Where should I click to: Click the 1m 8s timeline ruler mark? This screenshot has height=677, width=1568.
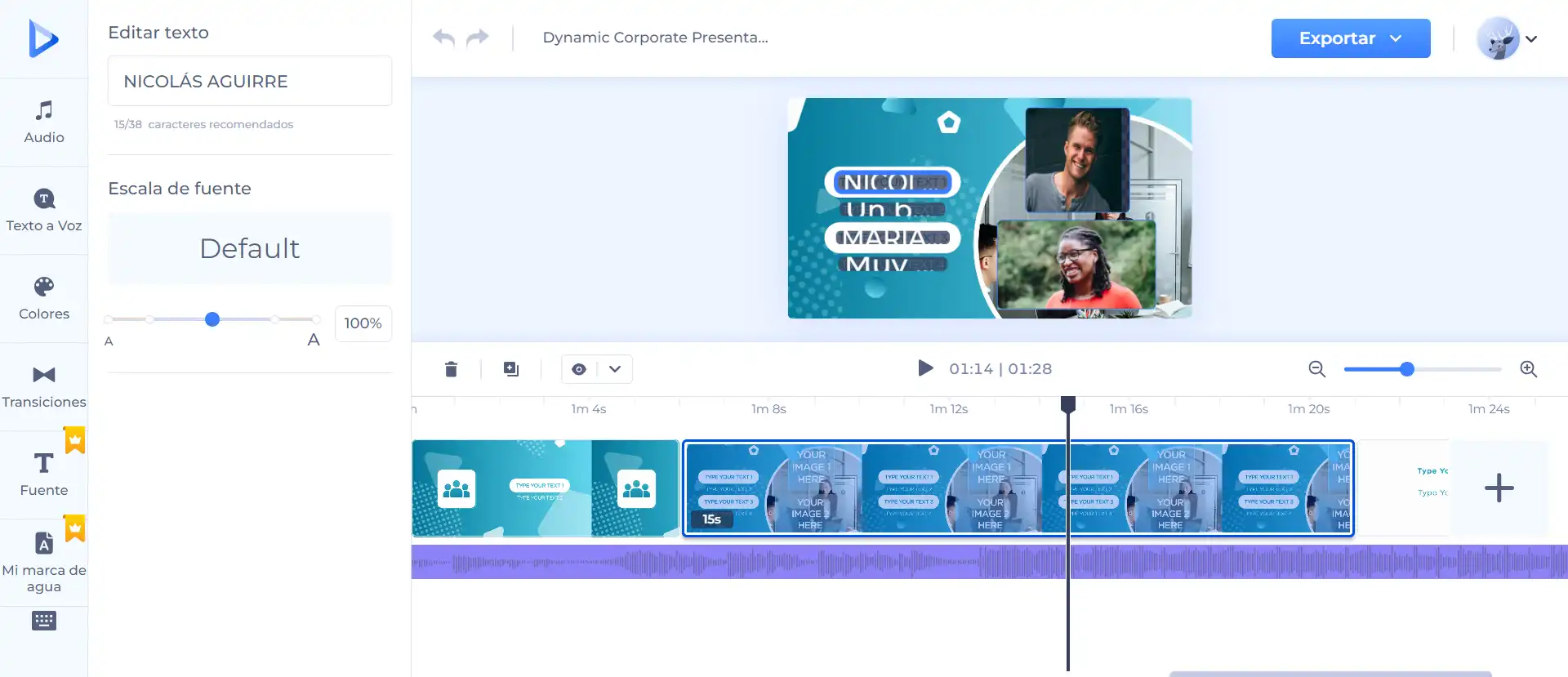(x=768, y=409)
